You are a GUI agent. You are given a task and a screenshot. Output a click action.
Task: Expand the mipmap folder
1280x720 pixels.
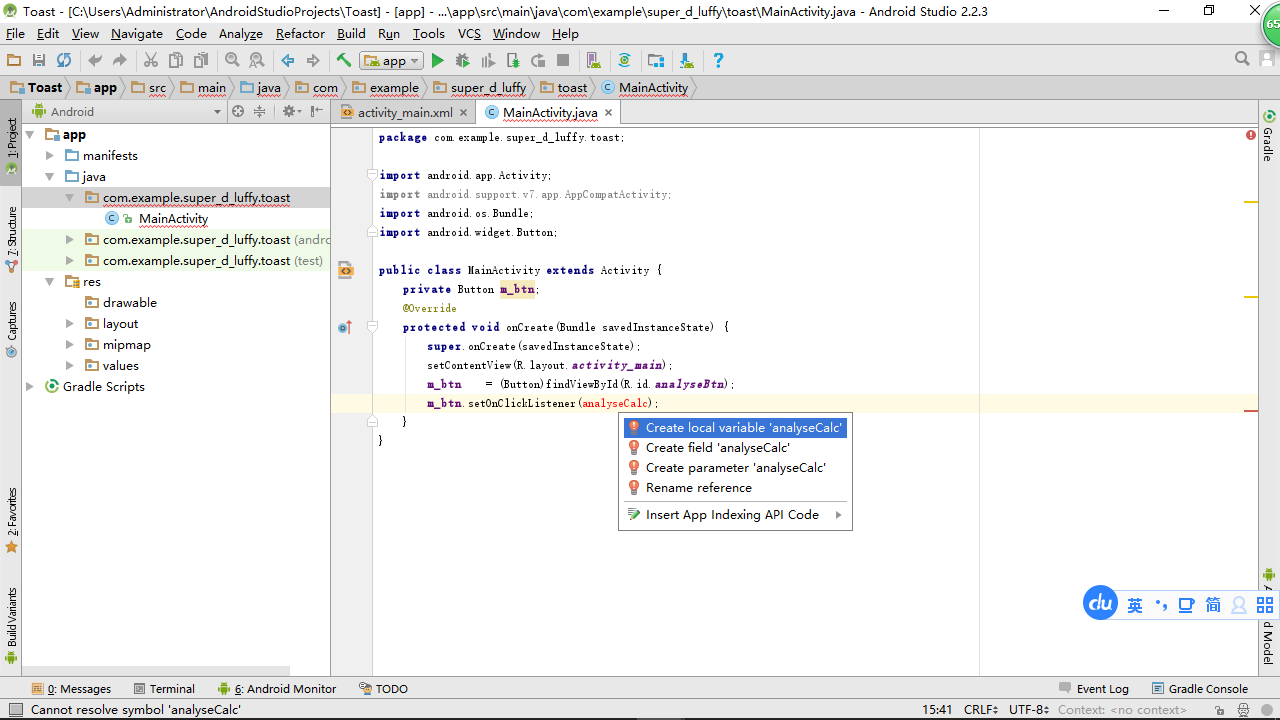click(69, 344)
